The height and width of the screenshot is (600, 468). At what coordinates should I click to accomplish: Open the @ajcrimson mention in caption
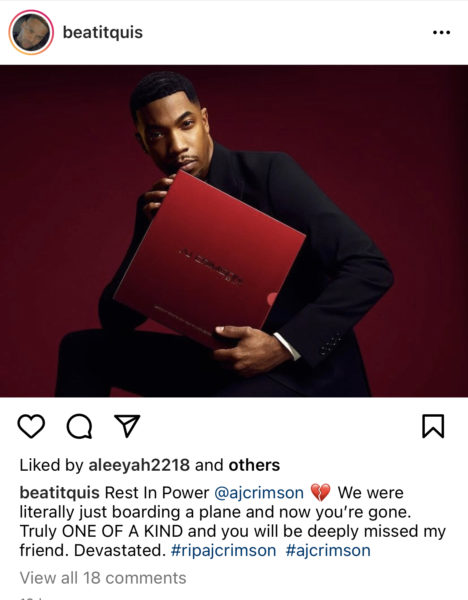(259, 493)
